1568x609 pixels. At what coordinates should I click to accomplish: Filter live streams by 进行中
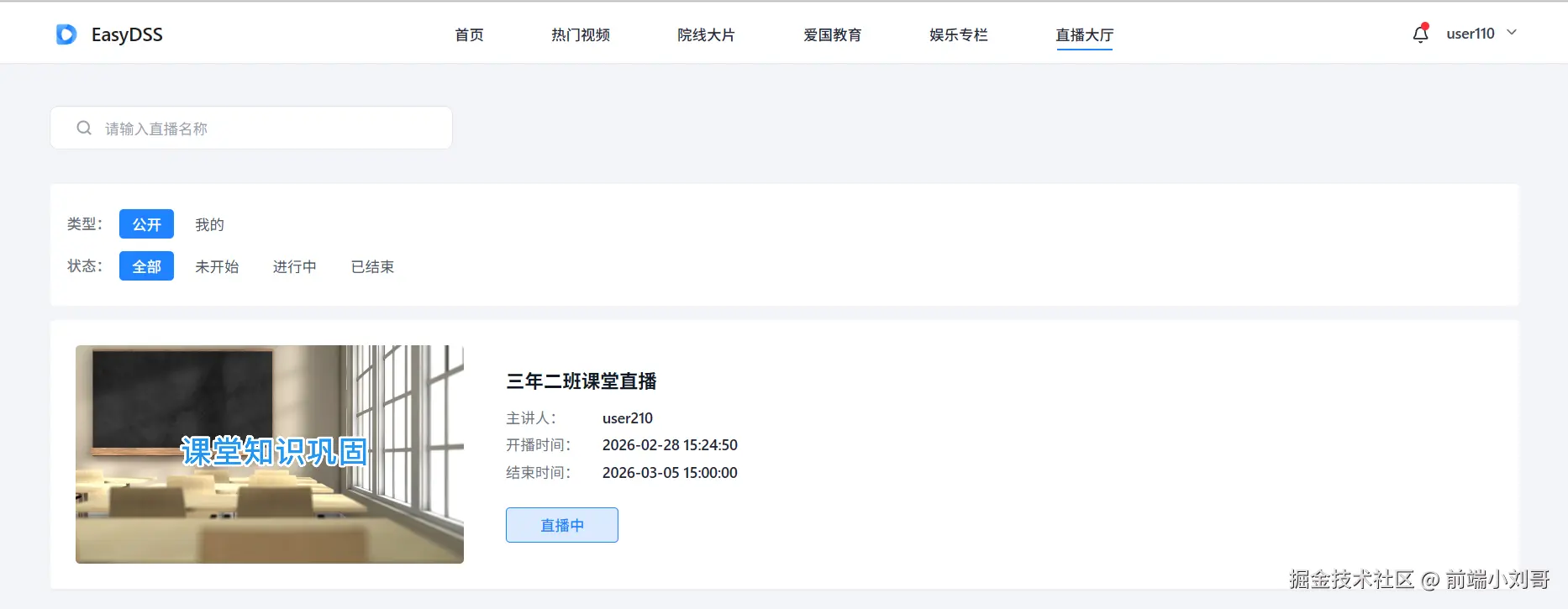(x=295, y=266)
